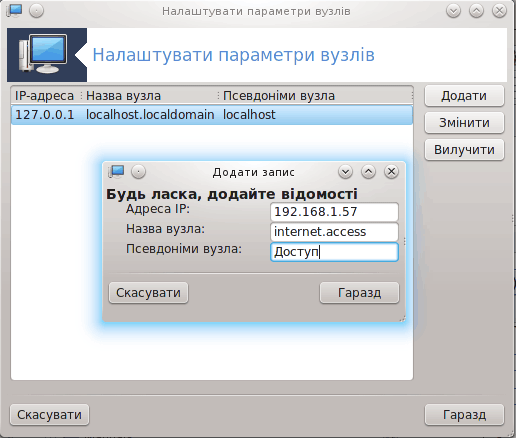The width and height of the screenshot is (516, 438).
Task: Minimize the Додати запис dialog
Action: 345,172
